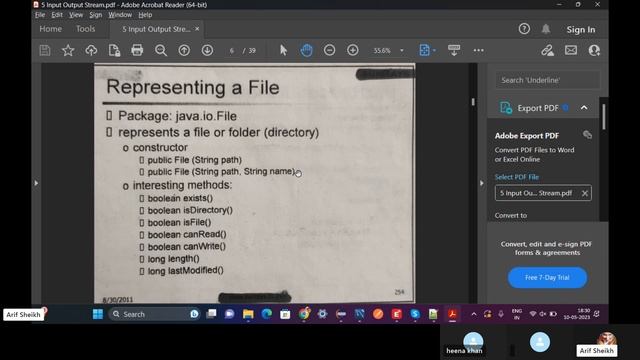This screenshot has width=640, height=360.
Task: Click the Export PDF panel header
Action: (544, 108)
